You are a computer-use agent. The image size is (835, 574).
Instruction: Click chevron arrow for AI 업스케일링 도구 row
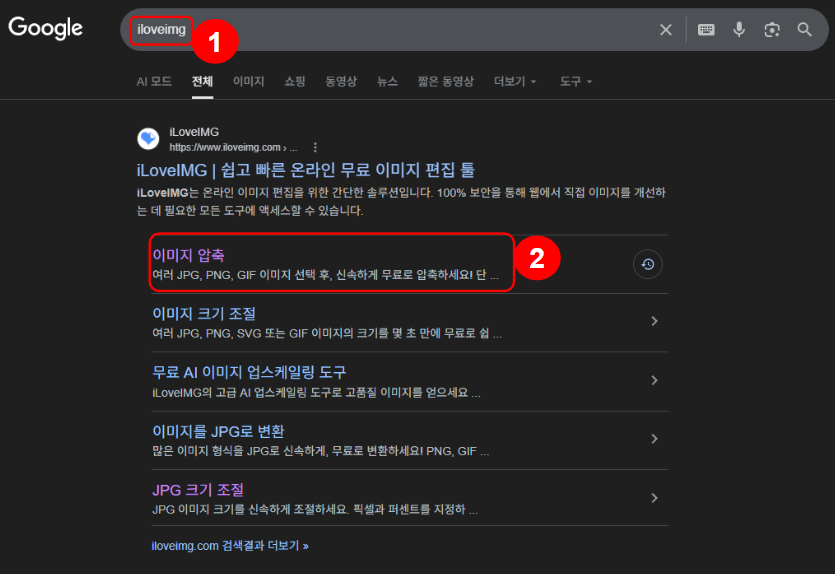pyautogui.click(x=654, y=380)
